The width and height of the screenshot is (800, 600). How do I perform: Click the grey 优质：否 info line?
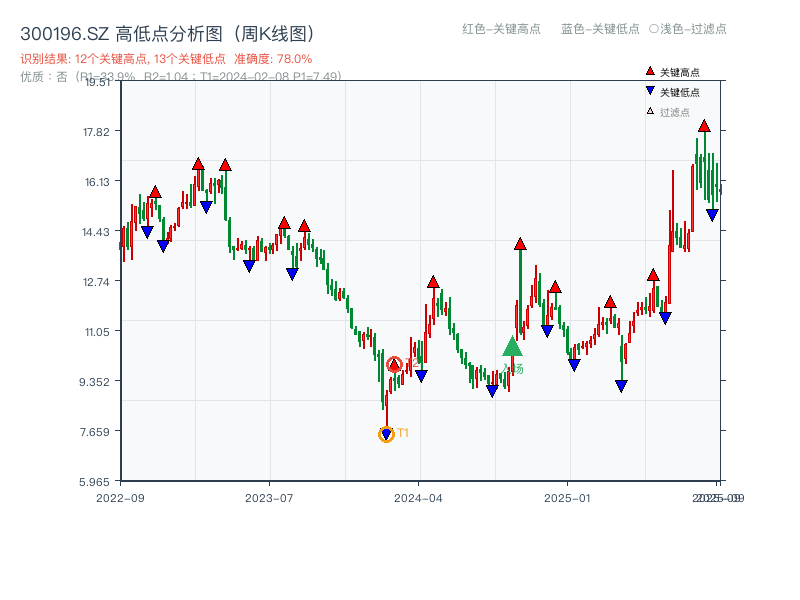tap(181, 77)
